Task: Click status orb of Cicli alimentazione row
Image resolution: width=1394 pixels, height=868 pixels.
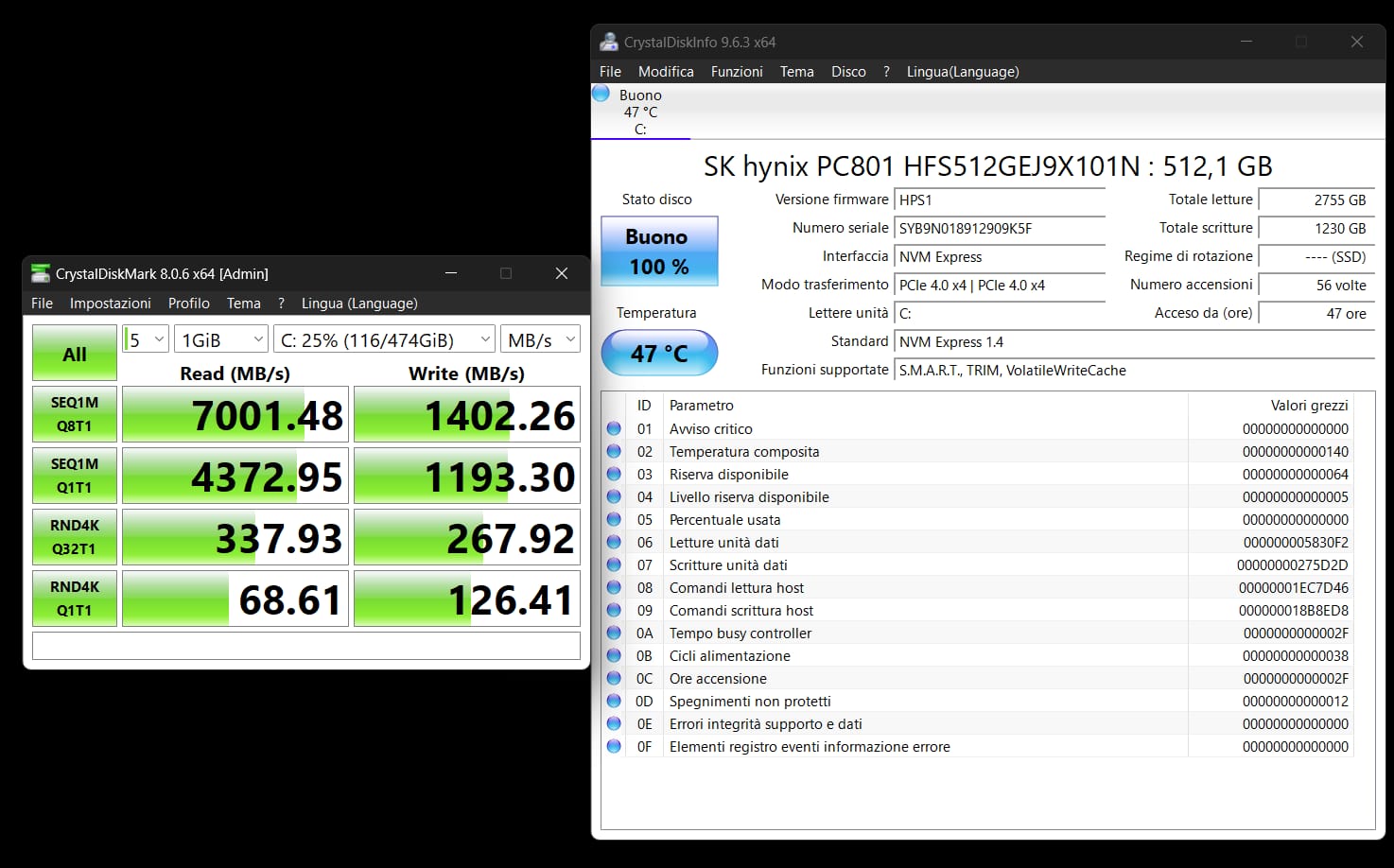Action: click(614, 655)
